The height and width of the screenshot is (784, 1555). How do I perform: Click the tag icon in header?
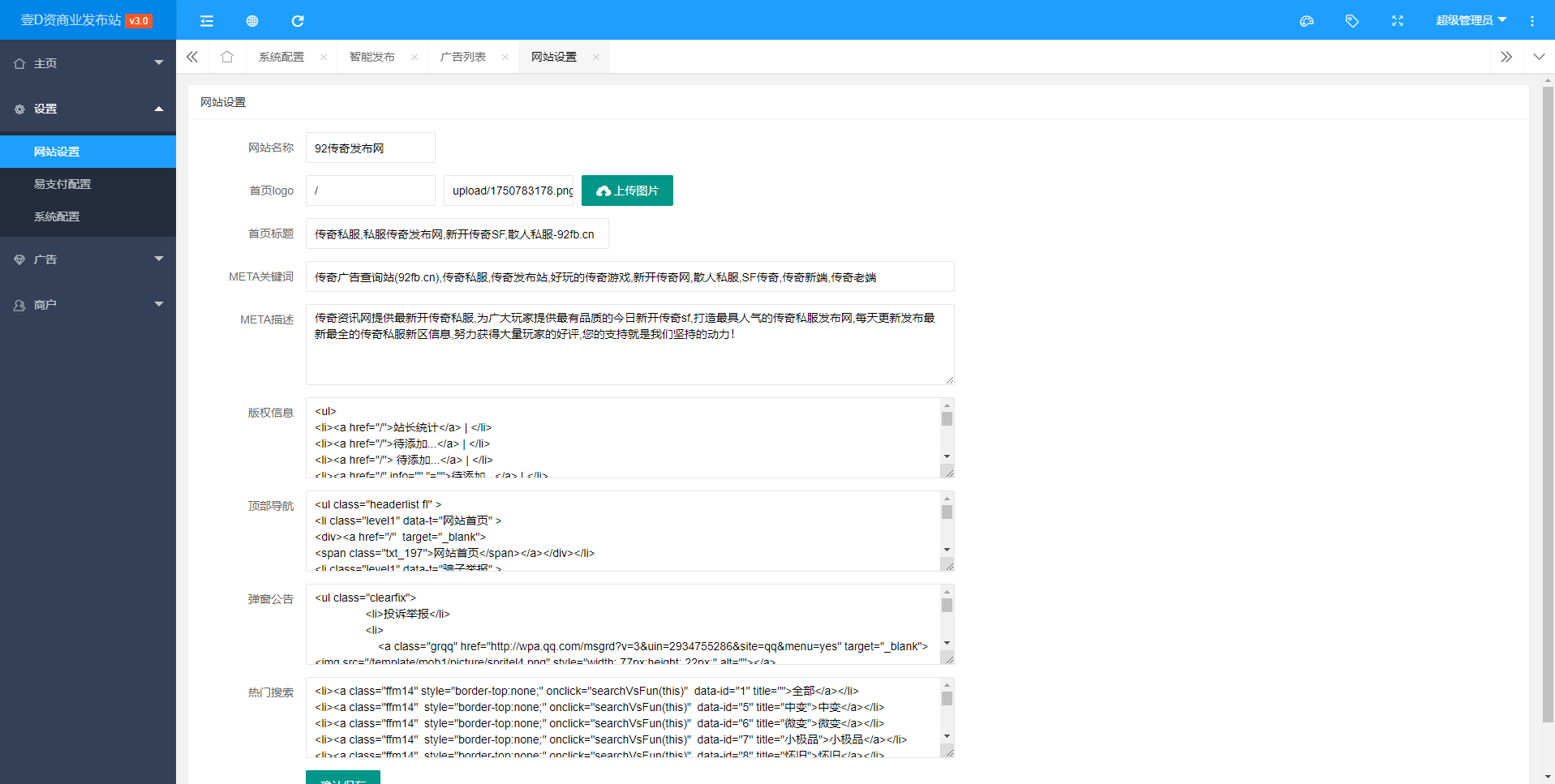pos(1351,21)
